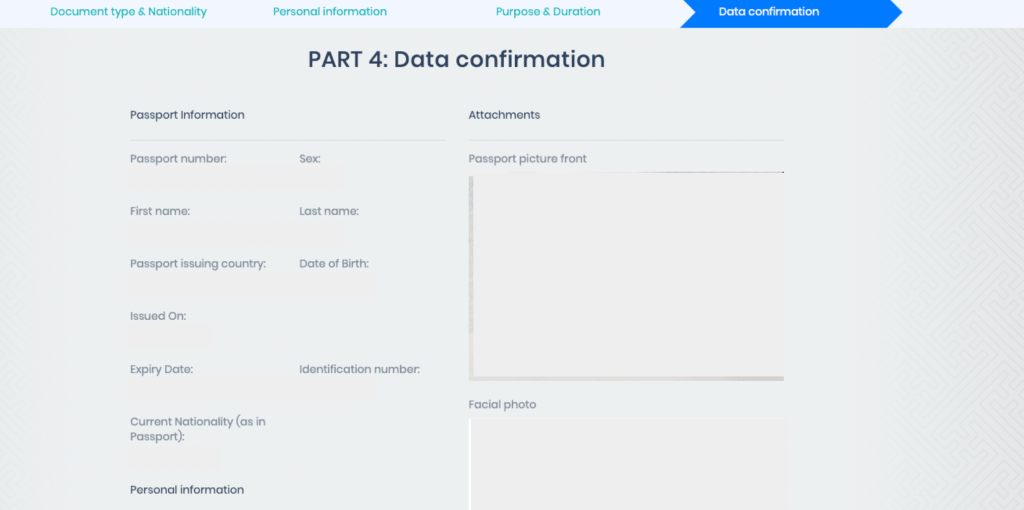
Task: Click the Identification number label
Action: click(359, 369)
